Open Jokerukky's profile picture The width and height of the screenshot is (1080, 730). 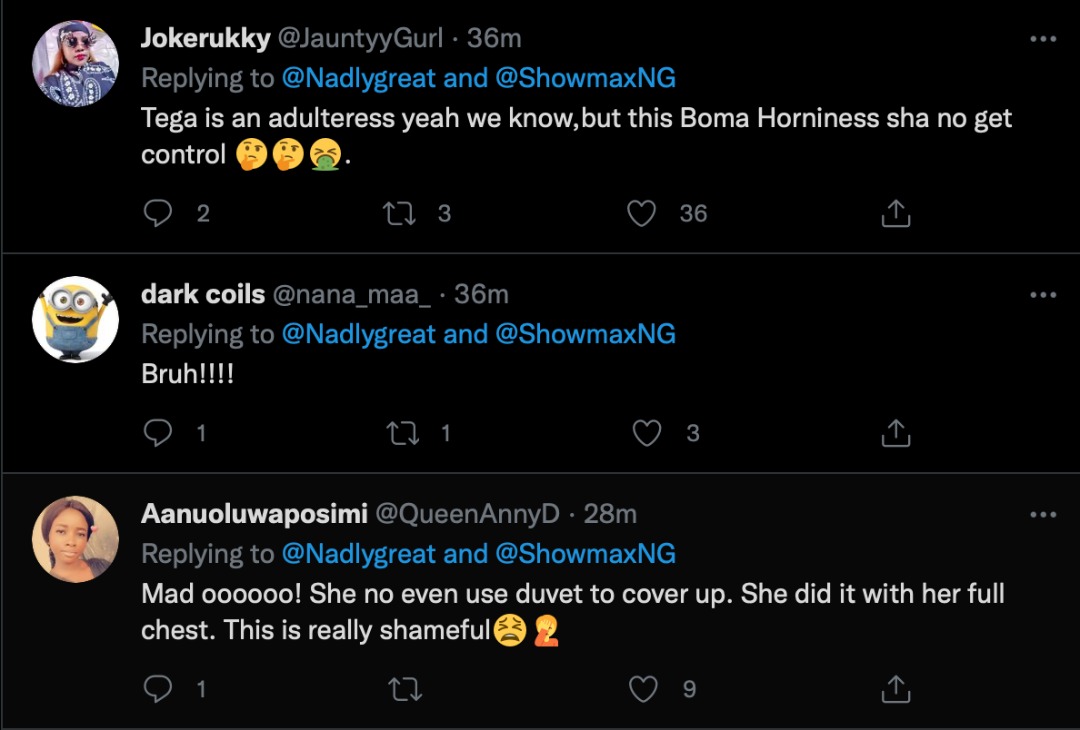[76, 62]
